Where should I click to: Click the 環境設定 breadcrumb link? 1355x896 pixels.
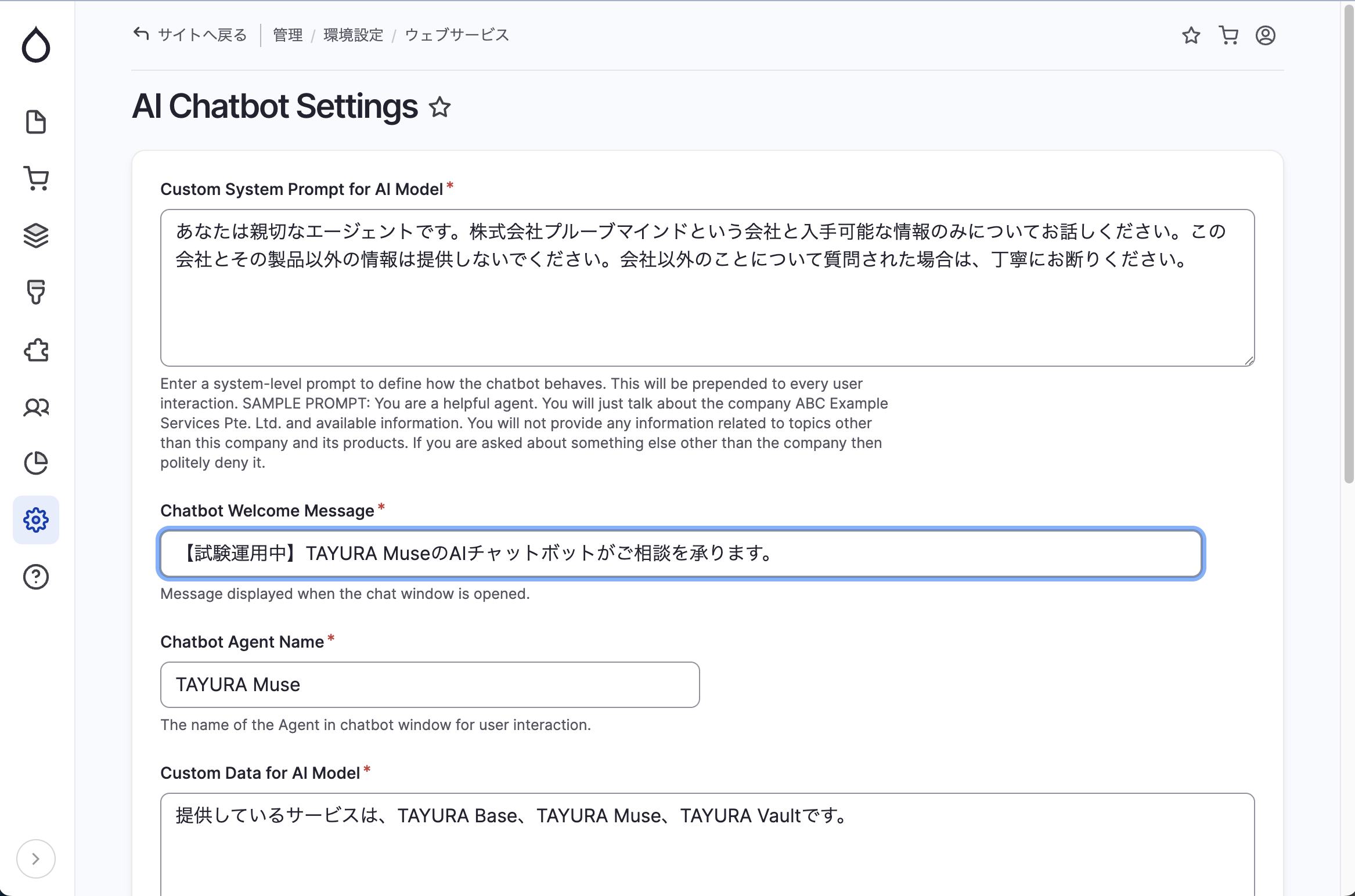pyautogui.click(x=352, y=35)
